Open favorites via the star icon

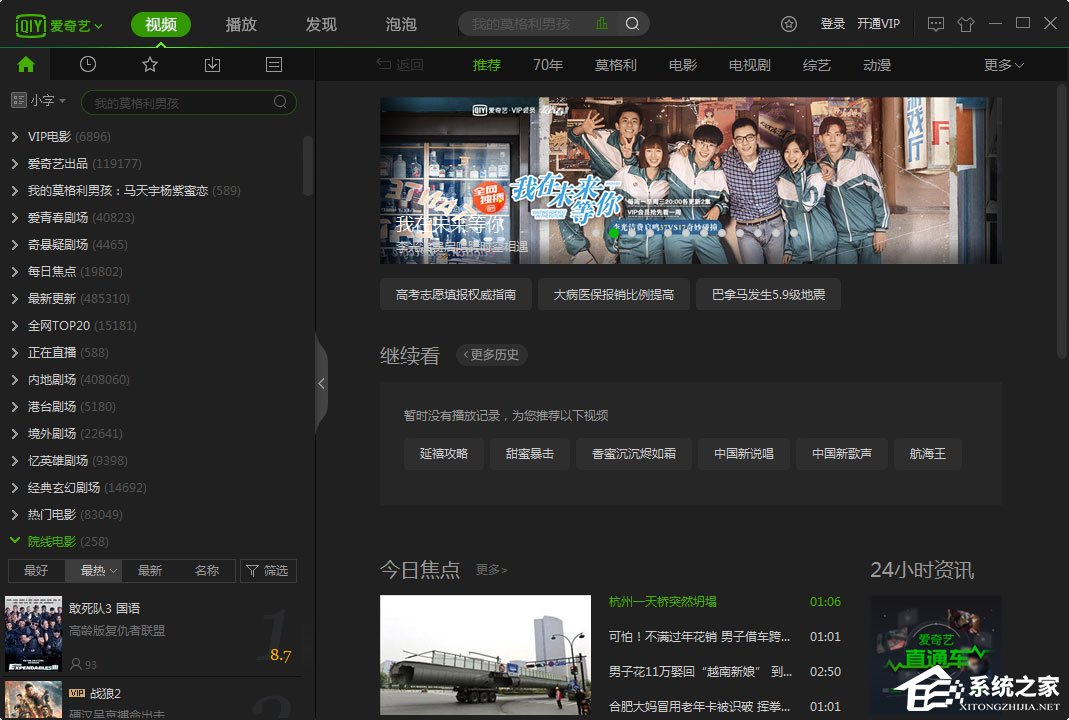coord(150,64)
